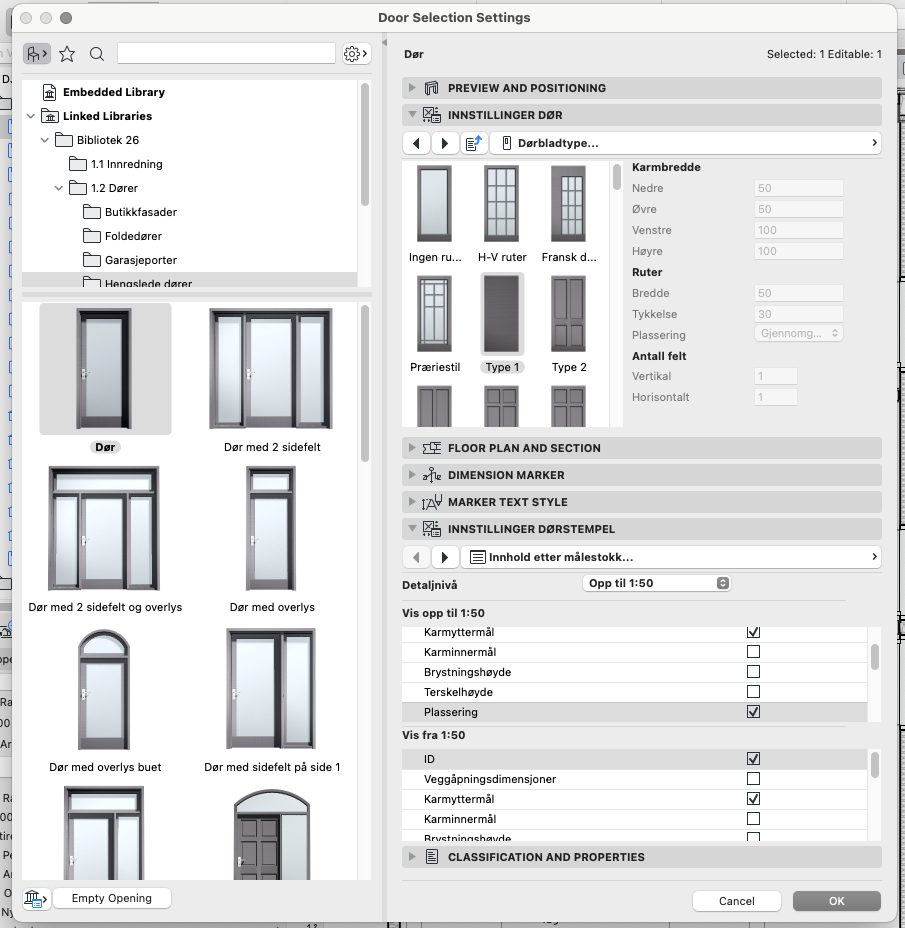Viewport: 905px width, 928px height.
Task: Click the folder view library icon
Action: (x=37, y=54)
